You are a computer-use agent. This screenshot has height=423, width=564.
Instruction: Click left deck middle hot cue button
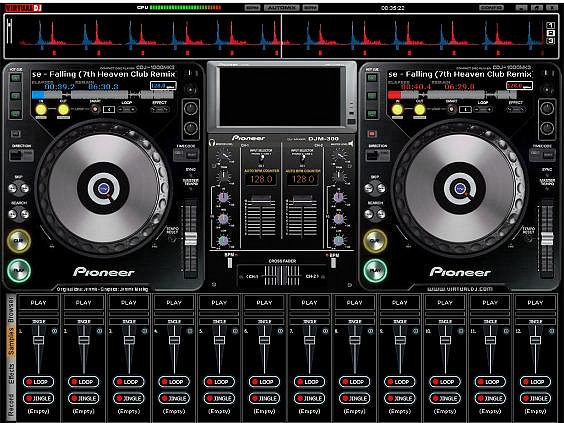(15, 96)
